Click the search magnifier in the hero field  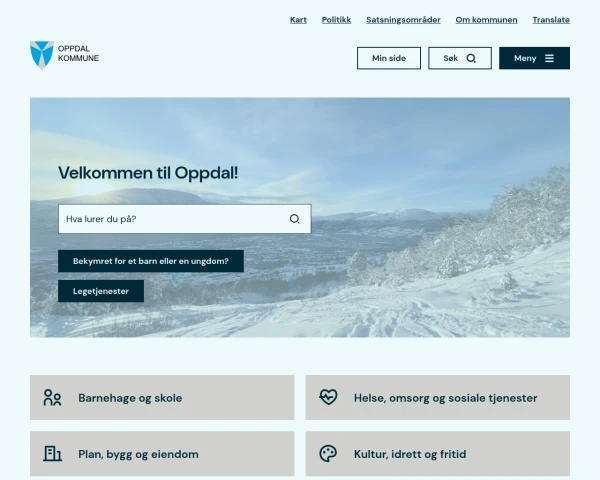point(294,219)
